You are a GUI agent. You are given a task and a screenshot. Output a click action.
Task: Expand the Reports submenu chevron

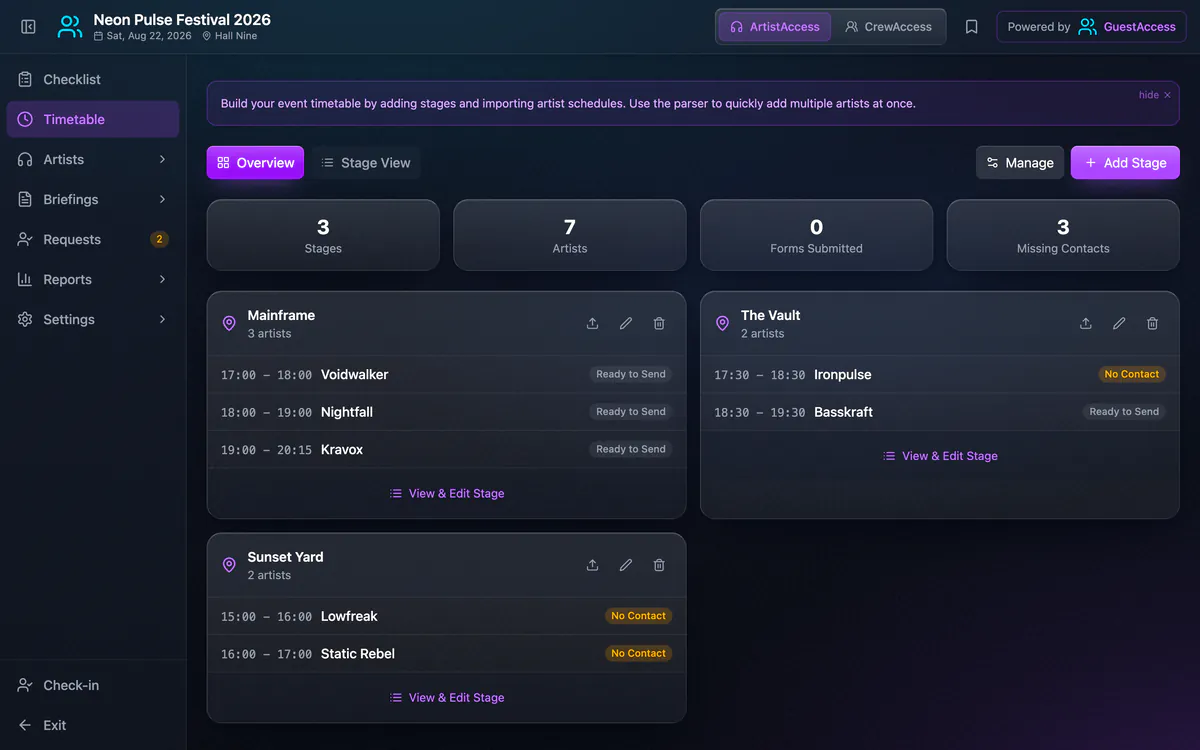[x=162, y=279]
